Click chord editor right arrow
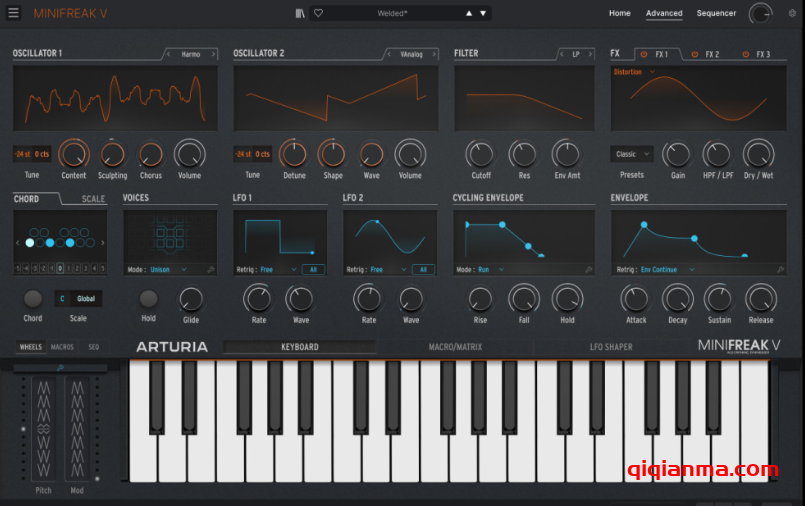 [x=103, y=243]
